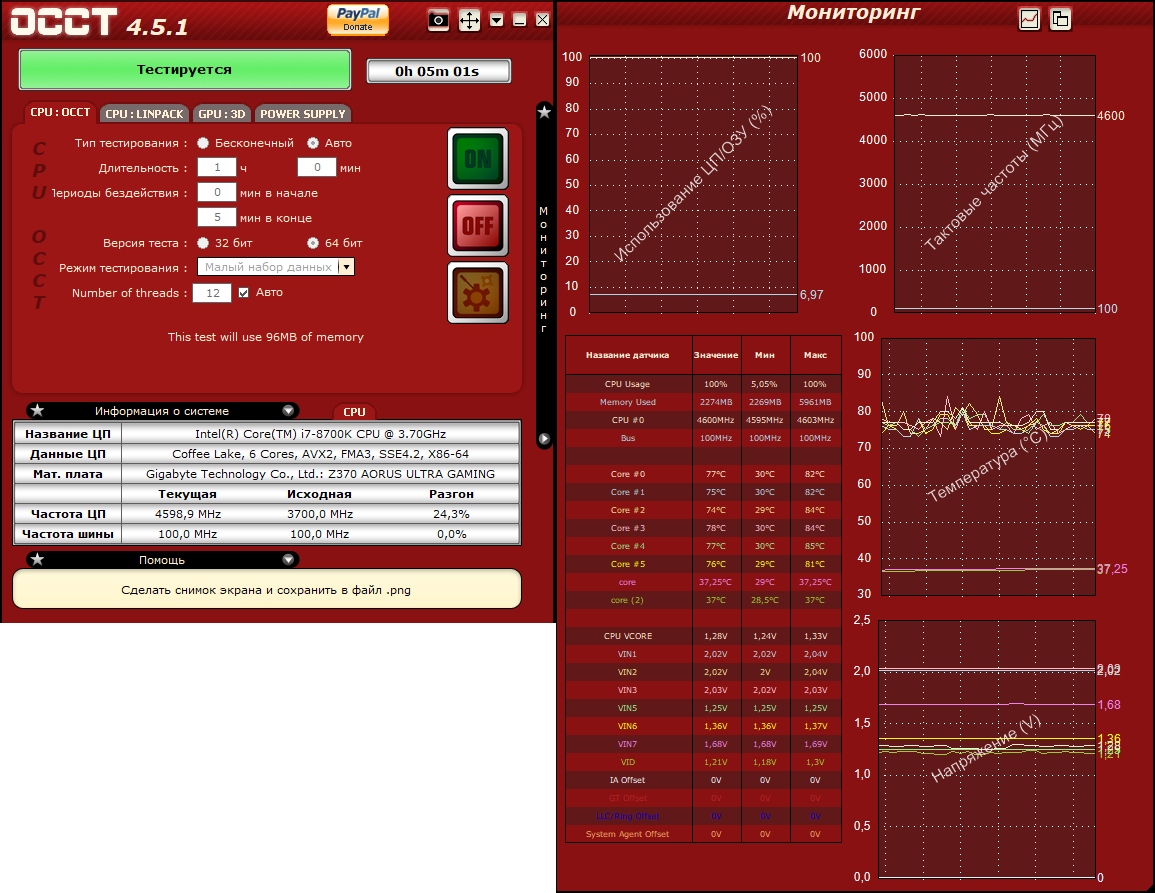Click the move window arrows icon
The height and width of the screenshot is (893, 1155).
pyautogui.click(x=469, y=20)
